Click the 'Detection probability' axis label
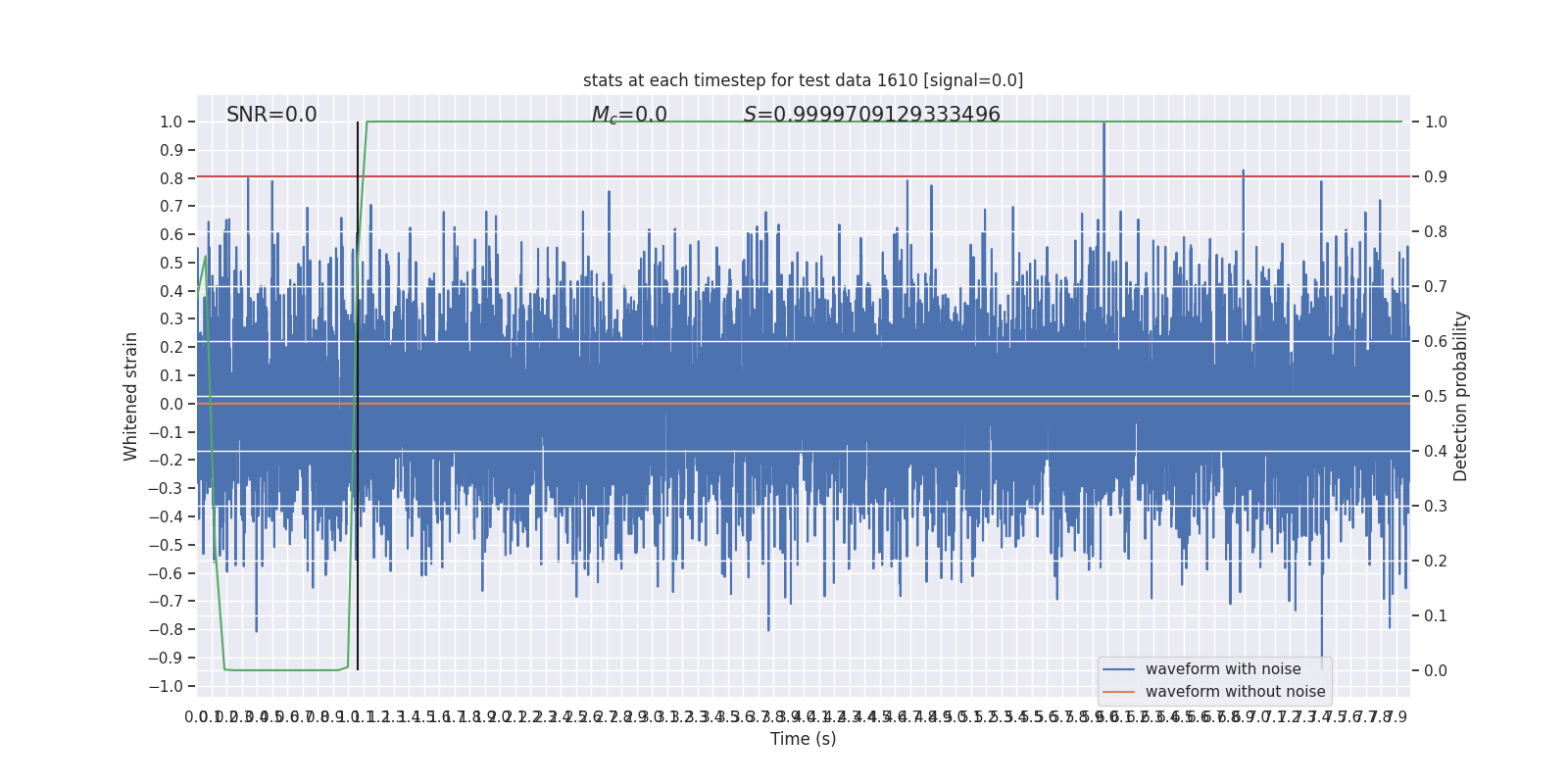 tap(1461, 396)
